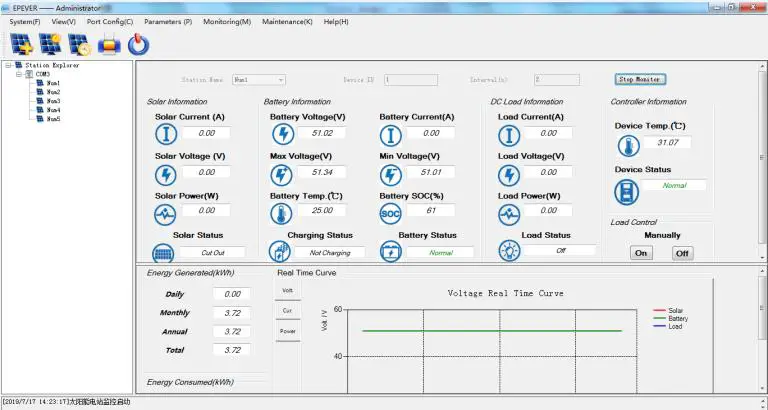Collapse the COM3 tree node
Viewport: 768px width, 410px height.
(18, 74)
